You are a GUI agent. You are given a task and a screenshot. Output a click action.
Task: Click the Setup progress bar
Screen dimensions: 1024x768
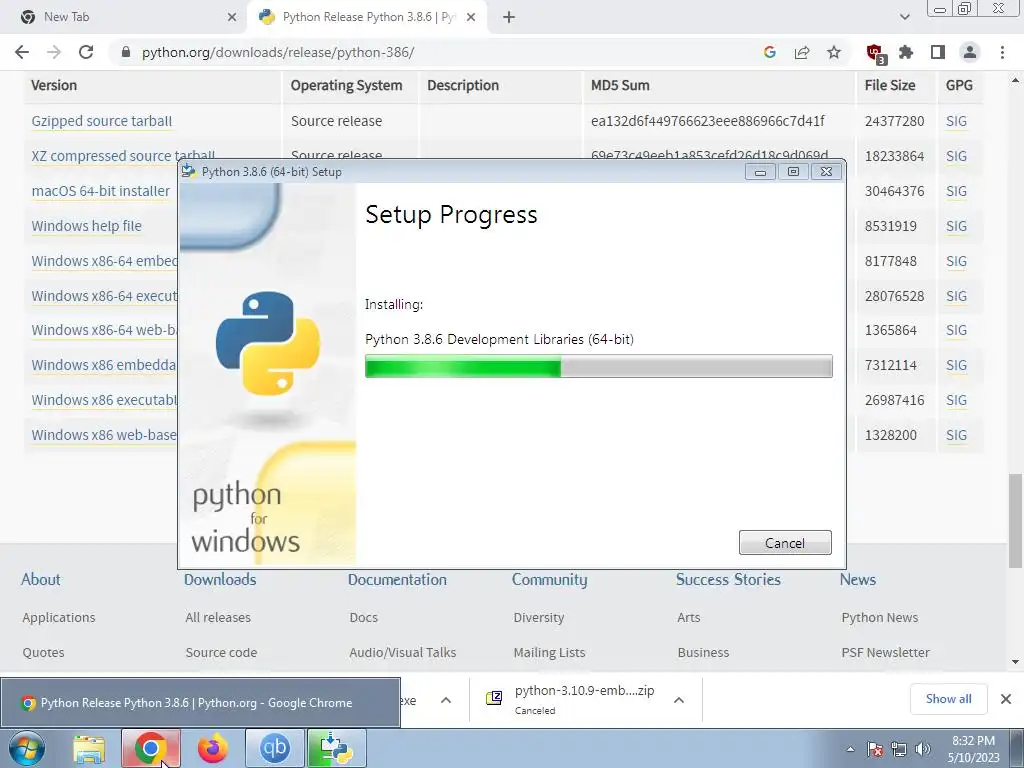(598, 366)
